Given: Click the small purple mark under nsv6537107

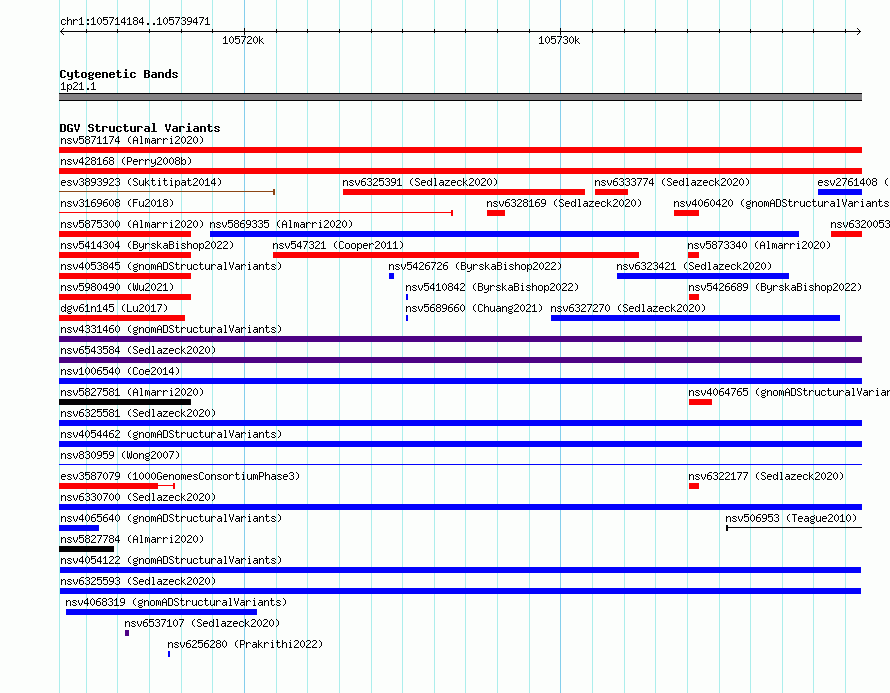Looking at the screenshot, I should pos(127,633).
